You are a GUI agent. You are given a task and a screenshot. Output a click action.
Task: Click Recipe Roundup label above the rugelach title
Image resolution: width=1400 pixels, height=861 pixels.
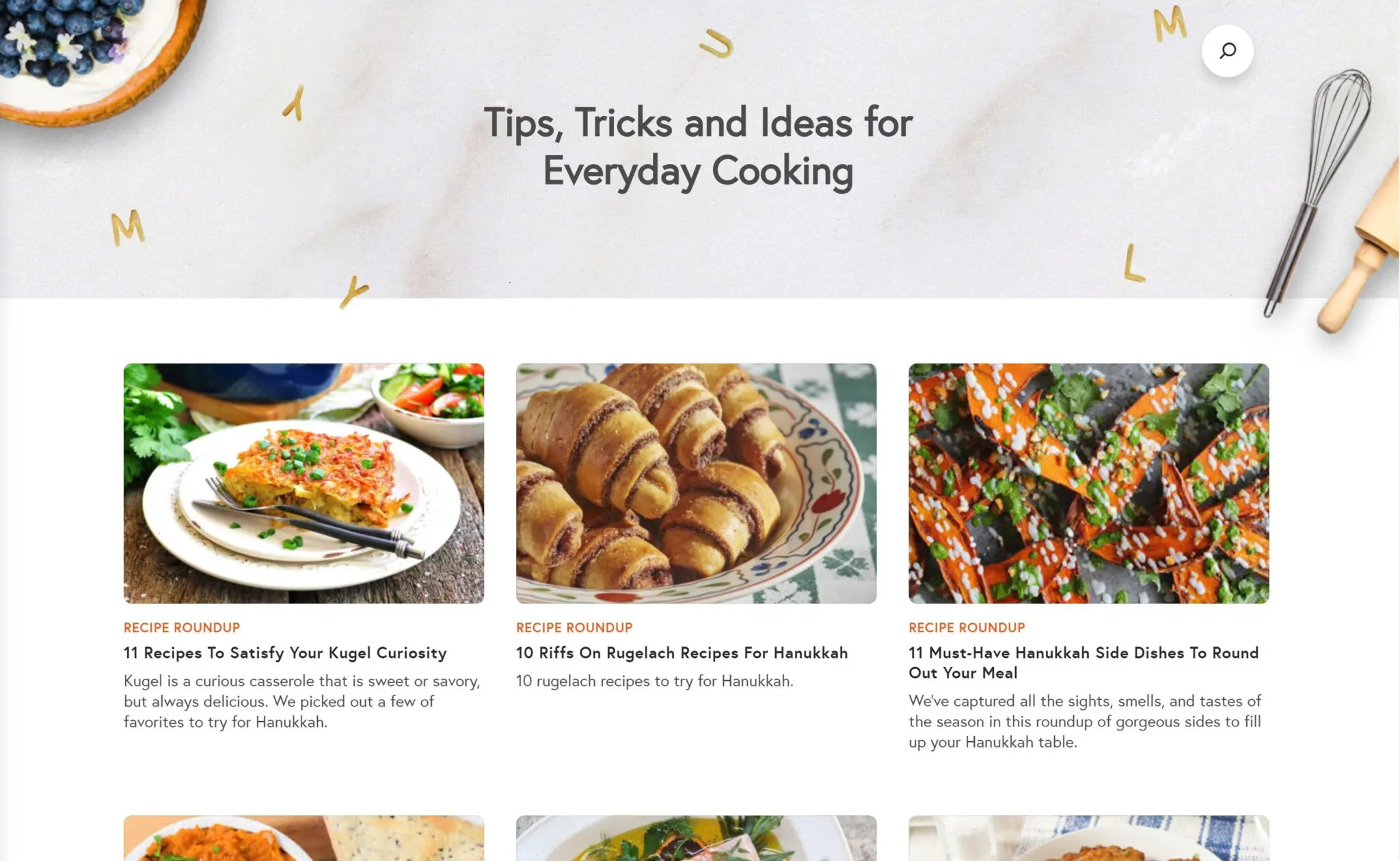pos(574,627)
